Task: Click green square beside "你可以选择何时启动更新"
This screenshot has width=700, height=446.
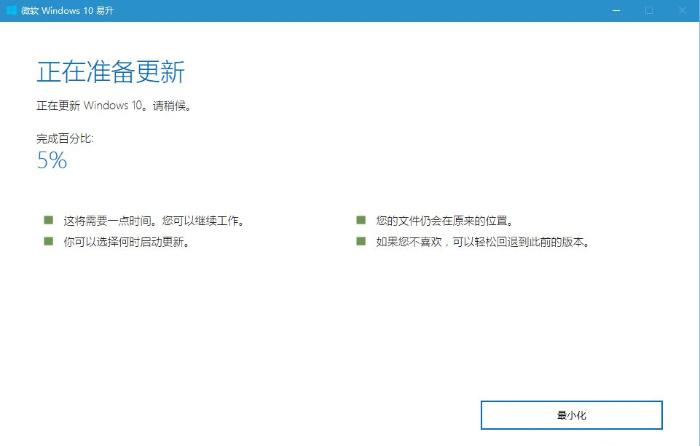Action: [x=47, y=242]
